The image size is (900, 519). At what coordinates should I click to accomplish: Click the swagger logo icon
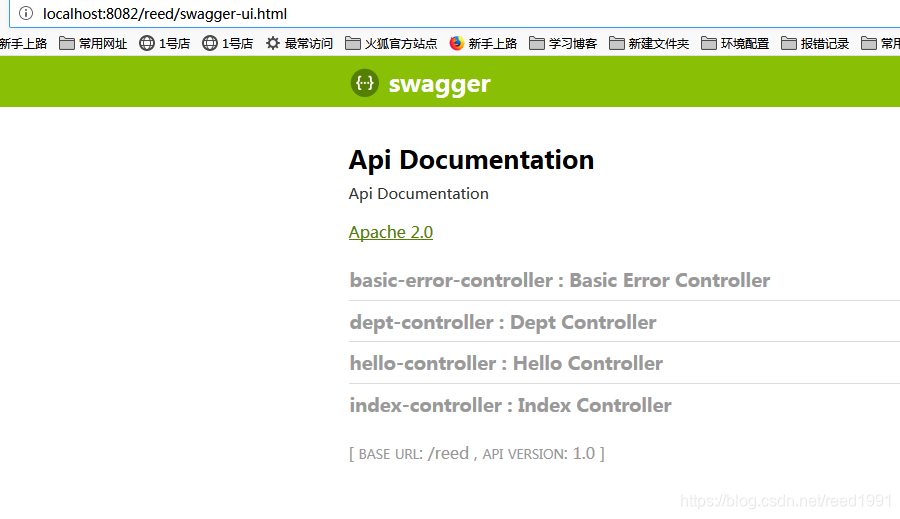(x=364, y=83)
